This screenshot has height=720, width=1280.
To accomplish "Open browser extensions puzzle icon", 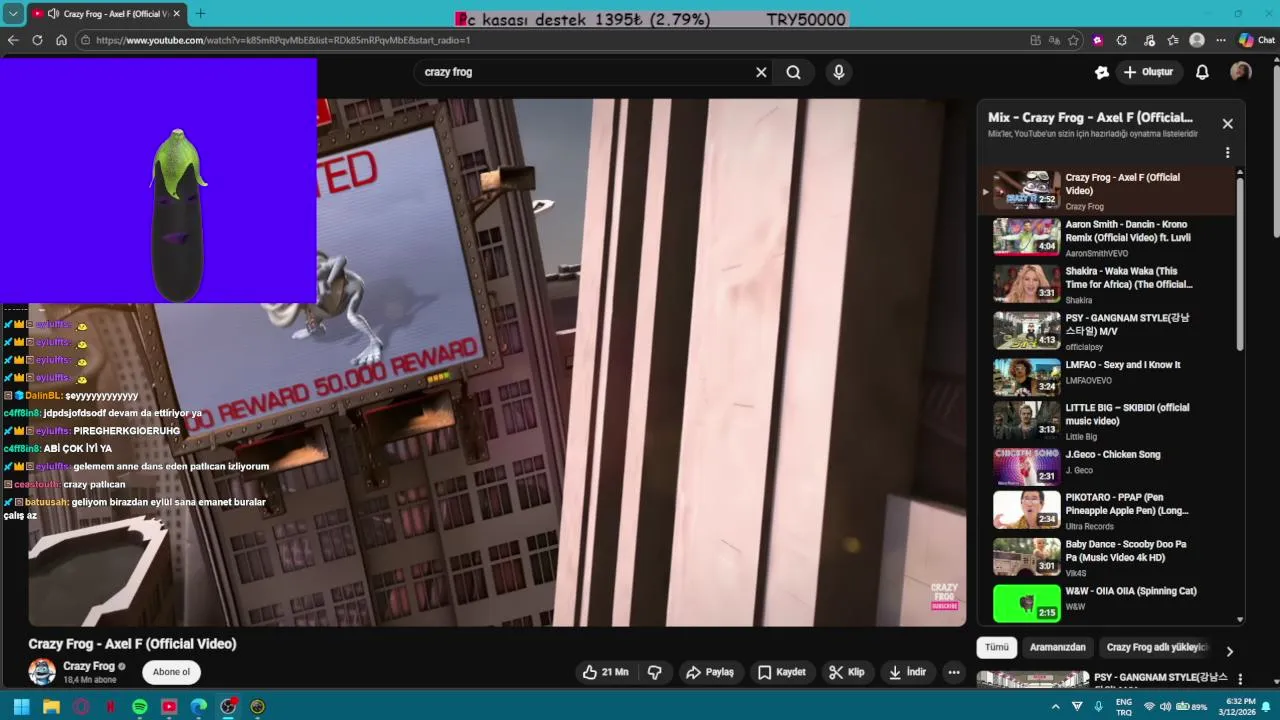I will tap(1121, 40).
